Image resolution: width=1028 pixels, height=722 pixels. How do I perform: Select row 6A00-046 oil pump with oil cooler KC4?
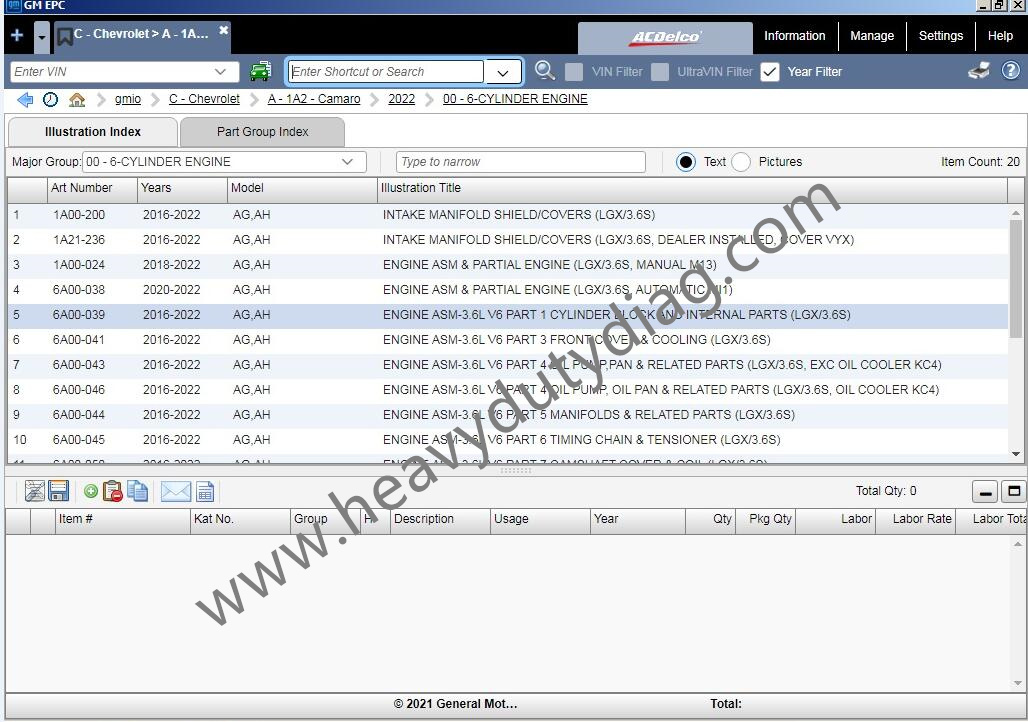(508, 390)
